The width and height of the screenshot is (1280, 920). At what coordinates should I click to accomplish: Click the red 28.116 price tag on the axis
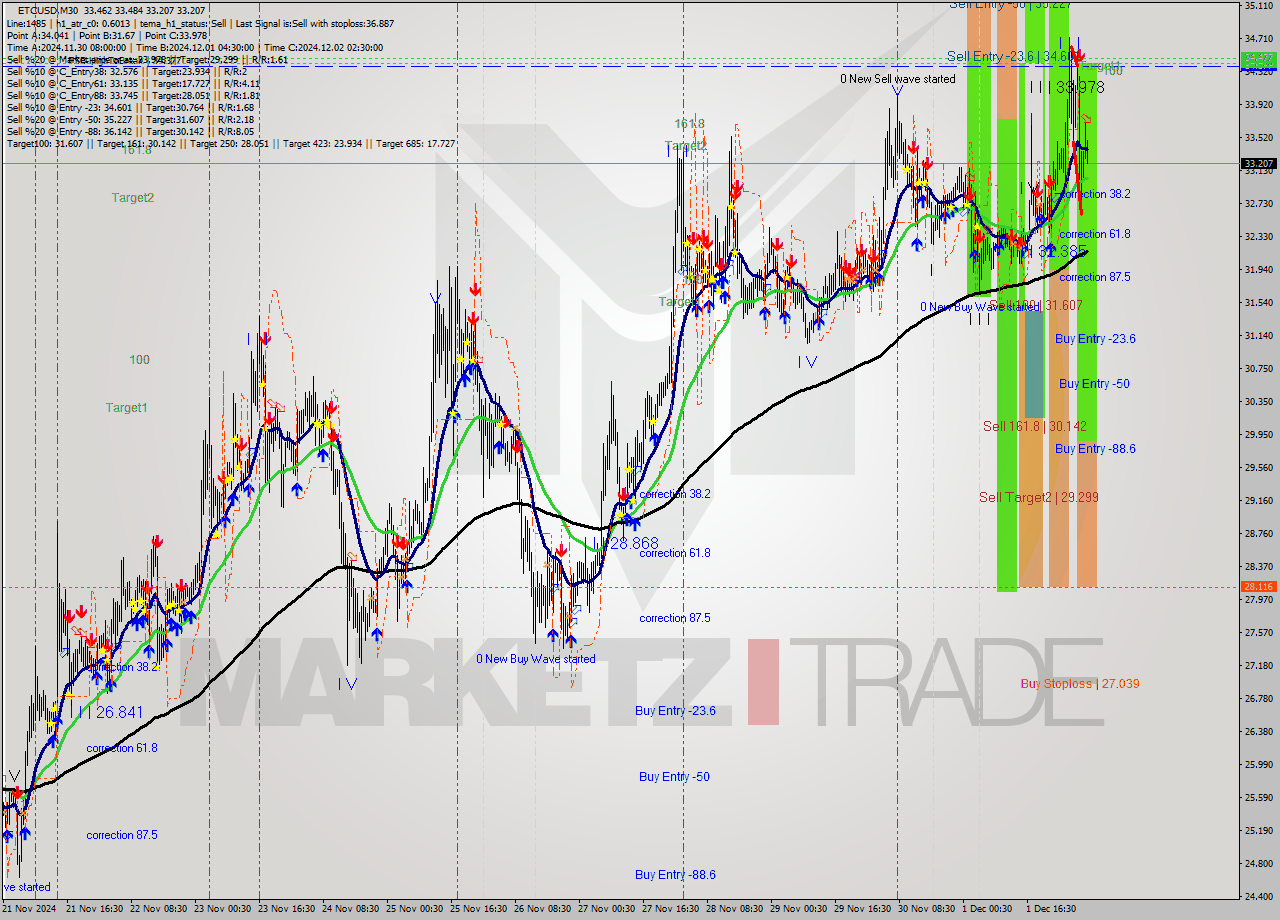pyautogui.click(x=1258, y=587)
